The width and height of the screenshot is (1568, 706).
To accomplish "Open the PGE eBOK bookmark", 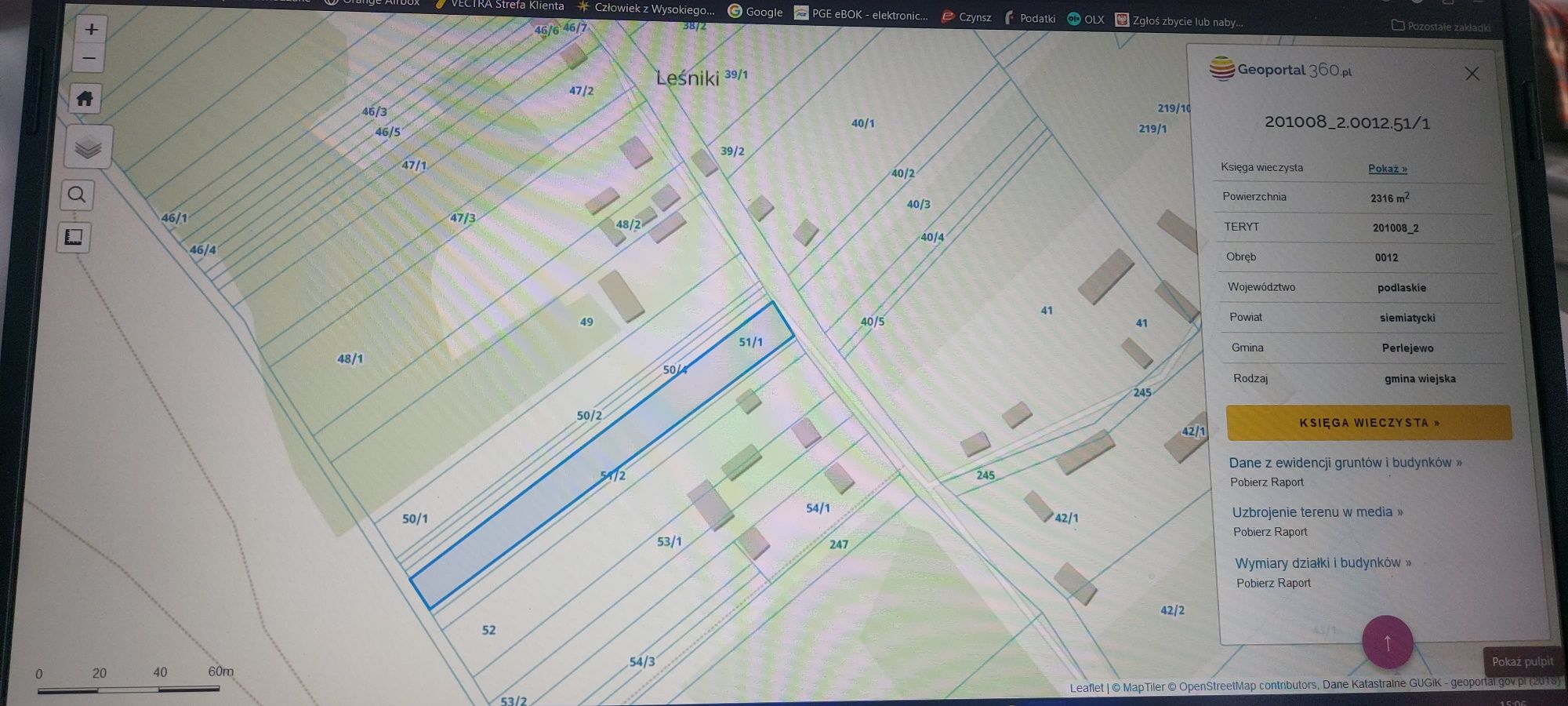I will tap(861, 14).
